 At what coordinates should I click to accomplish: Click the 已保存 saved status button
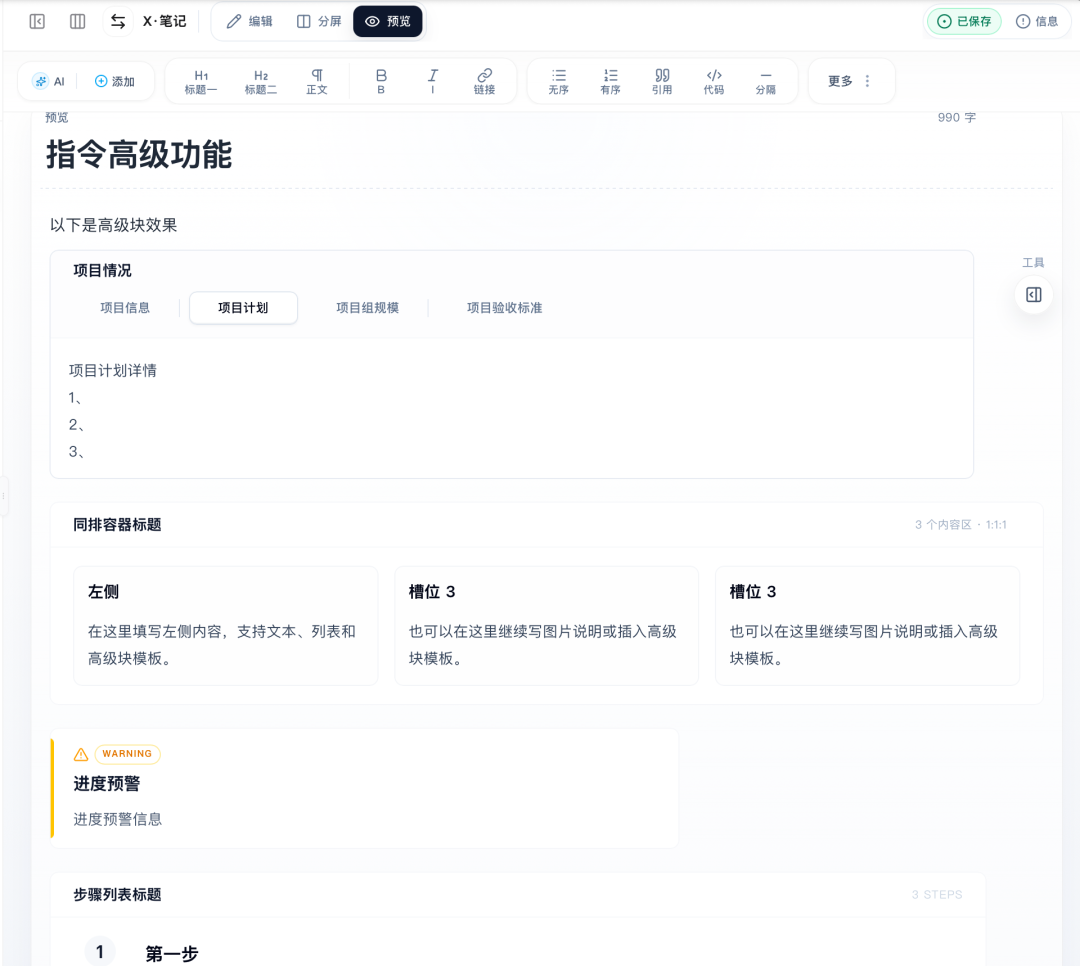click(964, 21)
